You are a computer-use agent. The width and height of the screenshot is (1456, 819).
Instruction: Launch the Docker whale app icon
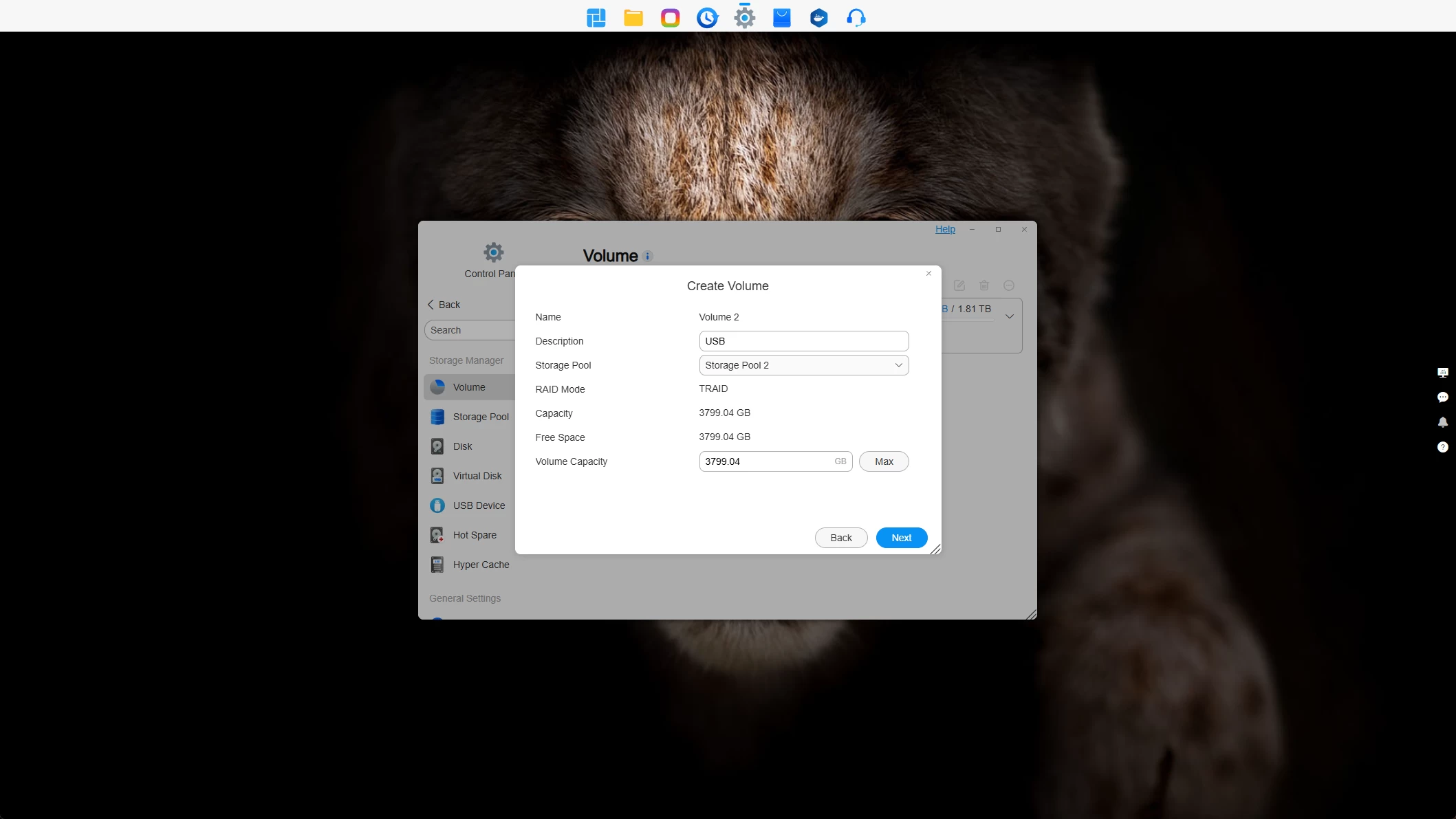point(818,17)
